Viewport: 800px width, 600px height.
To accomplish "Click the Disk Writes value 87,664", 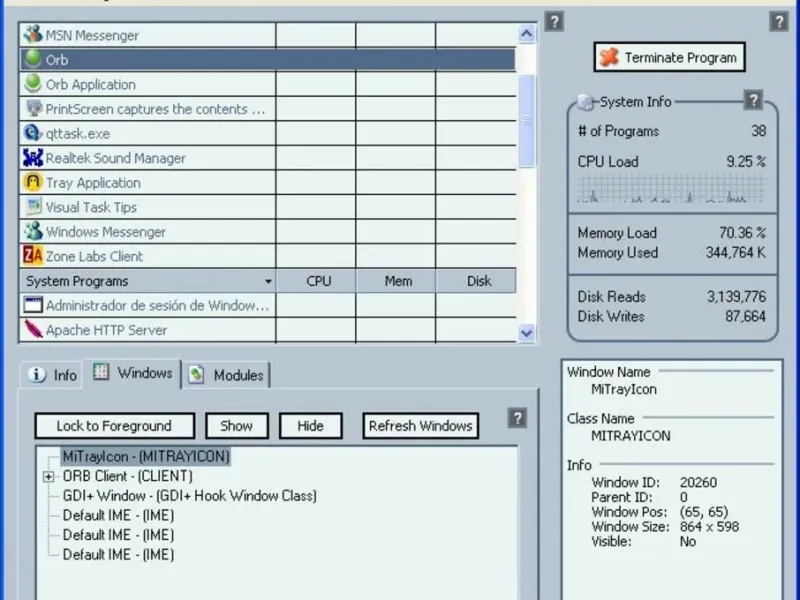I will point(745,316).
